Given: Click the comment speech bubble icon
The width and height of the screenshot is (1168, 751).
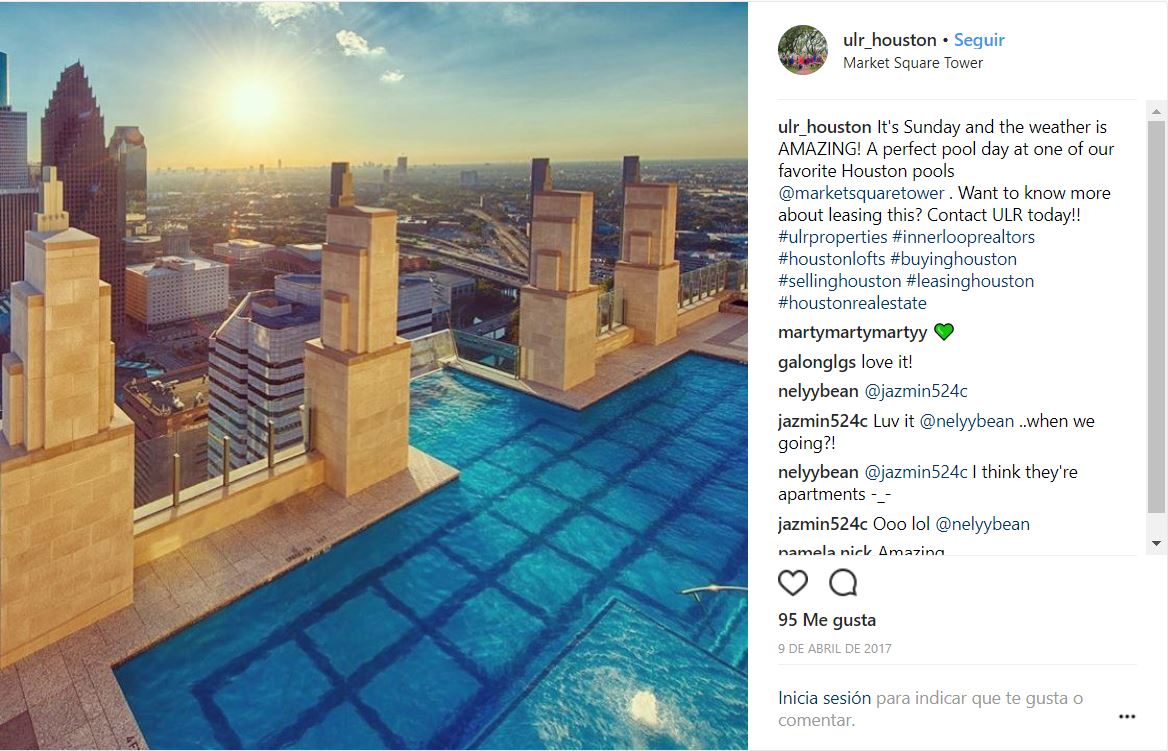Looking at the screenshot, I should [x=843, y=583].
